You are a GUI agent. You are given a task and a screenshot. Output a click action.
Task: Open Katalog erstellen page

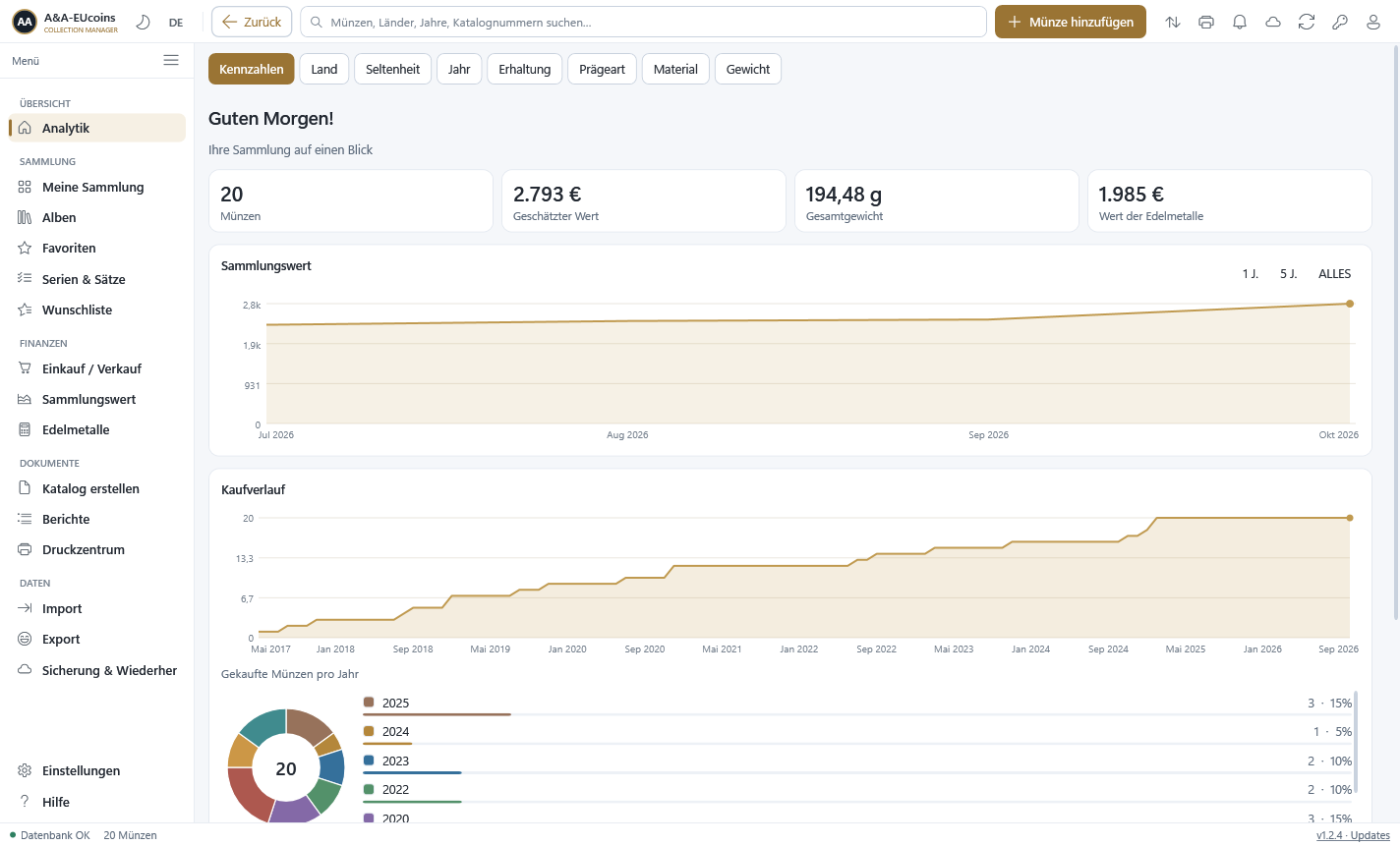tap(97, 488)
